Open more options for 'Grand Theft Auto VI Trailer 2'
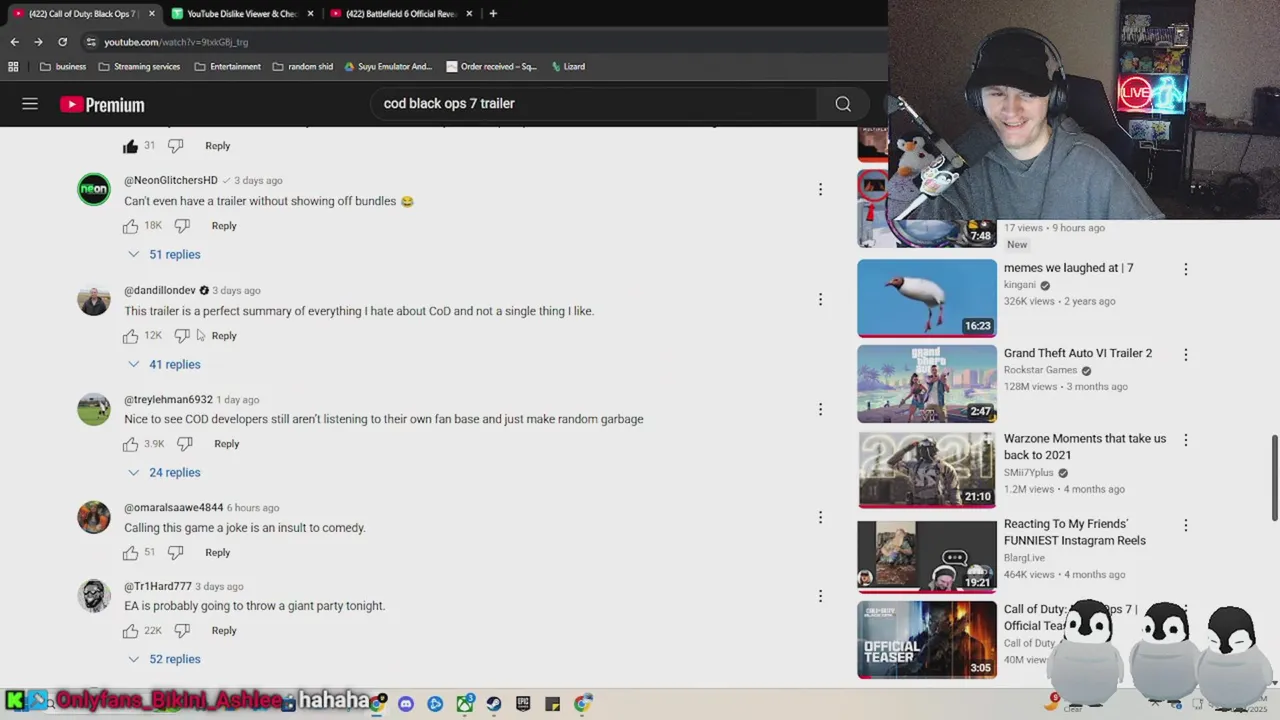This screenshot has width=1280, height=720. (1186, 355)
